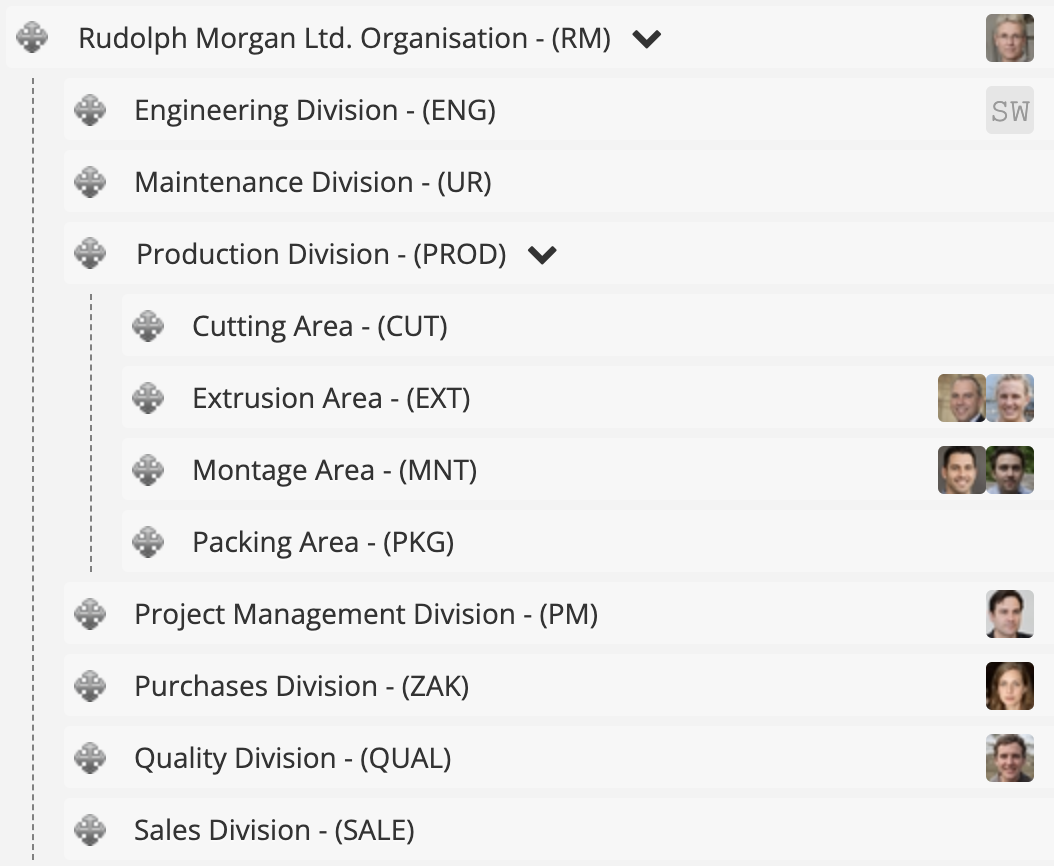Collapse the Rudolph Morgan Ltd. Organisation tree
The height and width of the screenshot is (866, 1054).
647,39
